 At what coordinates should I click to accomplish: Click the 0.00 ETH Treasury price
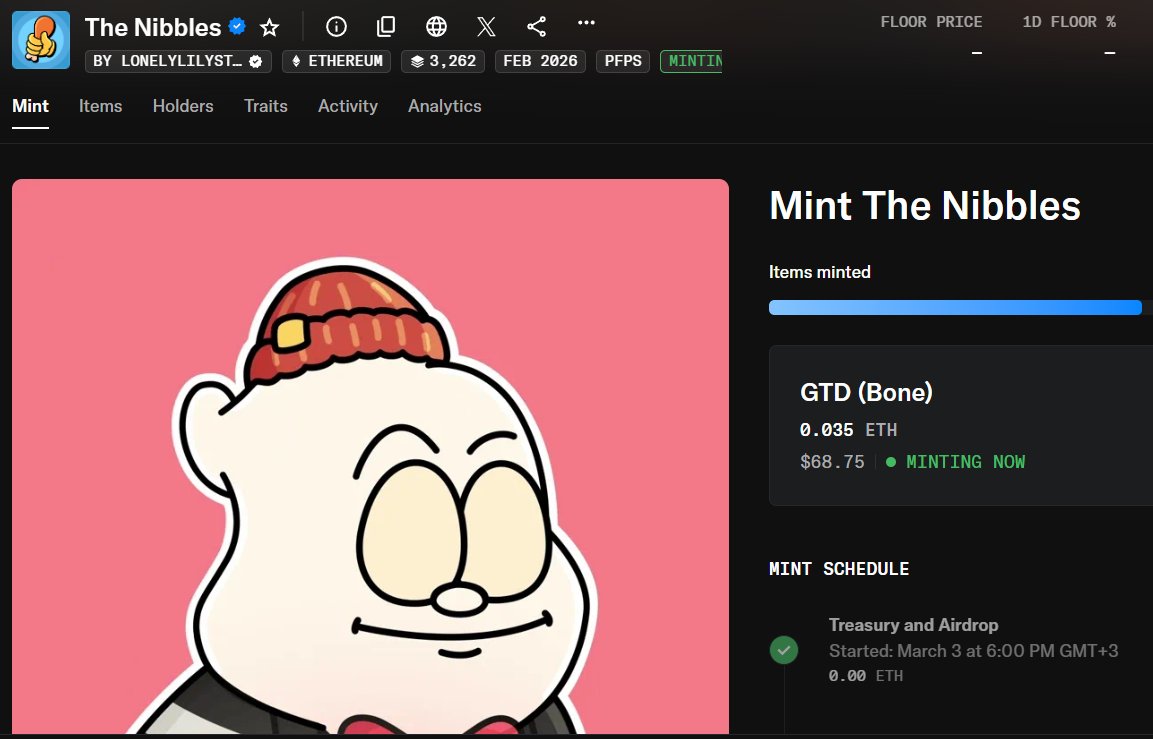pos(865,676)
